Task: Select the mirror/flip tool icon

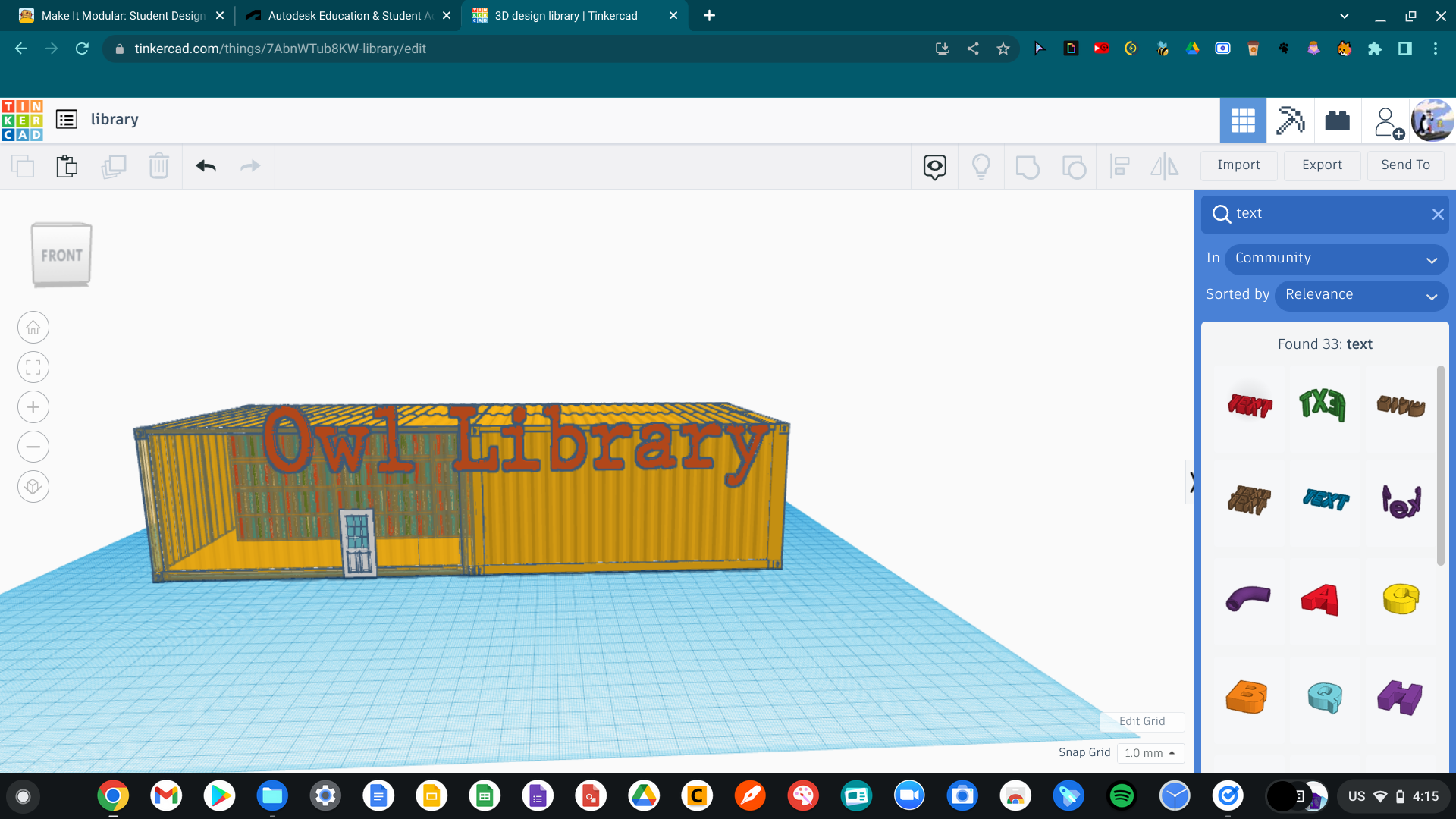Action: [x=1166, y=166]
